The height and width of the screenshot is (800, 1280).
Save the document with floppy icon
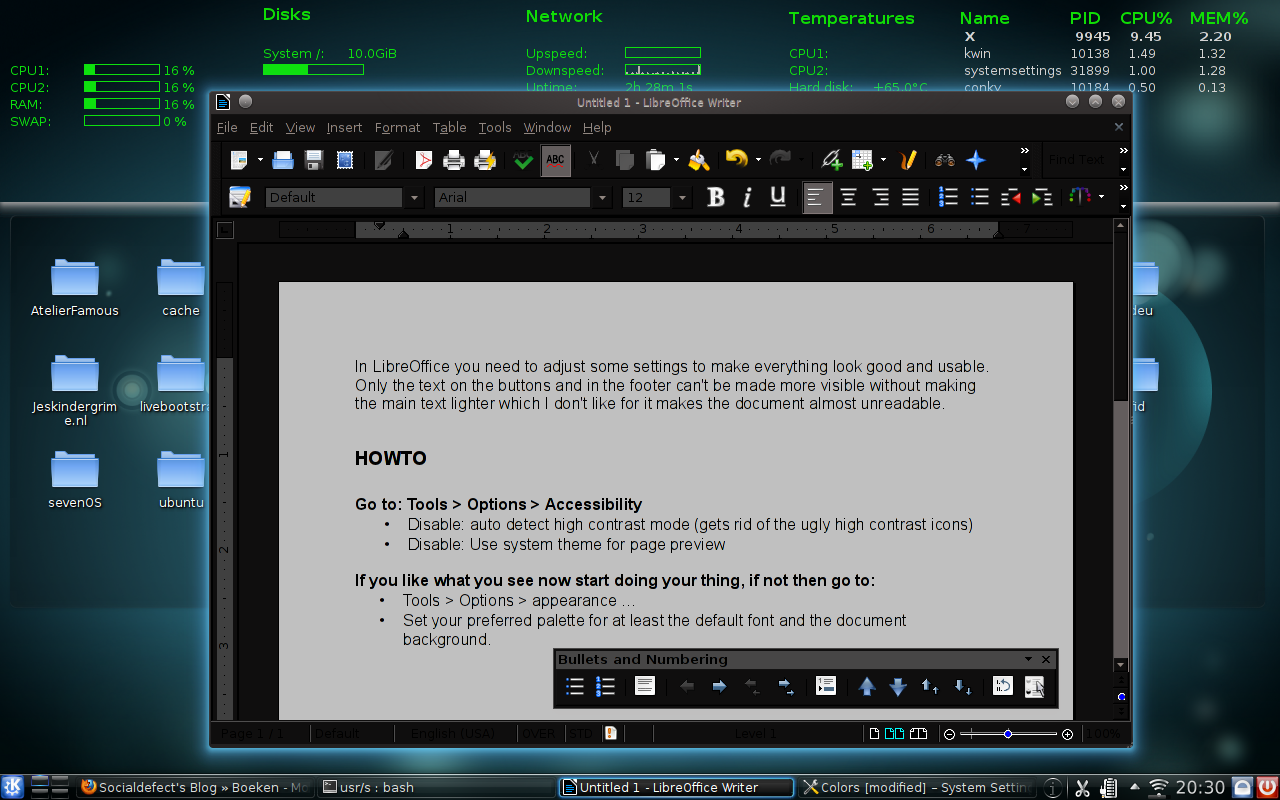313,160
